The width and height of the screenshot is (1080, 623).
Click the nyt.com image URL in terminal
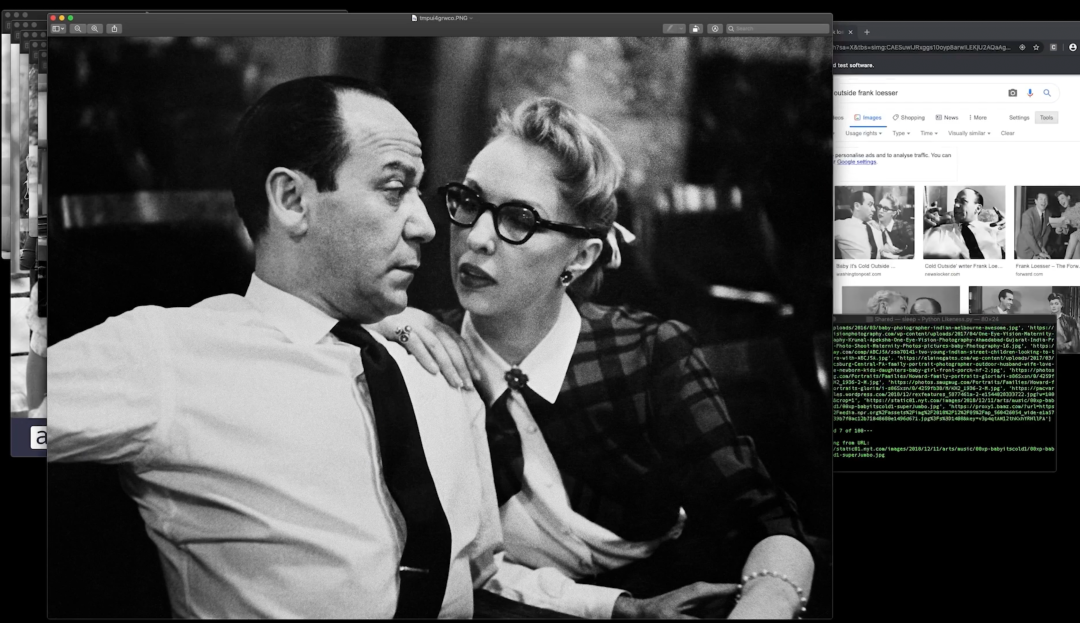click(x=944, y=452)
